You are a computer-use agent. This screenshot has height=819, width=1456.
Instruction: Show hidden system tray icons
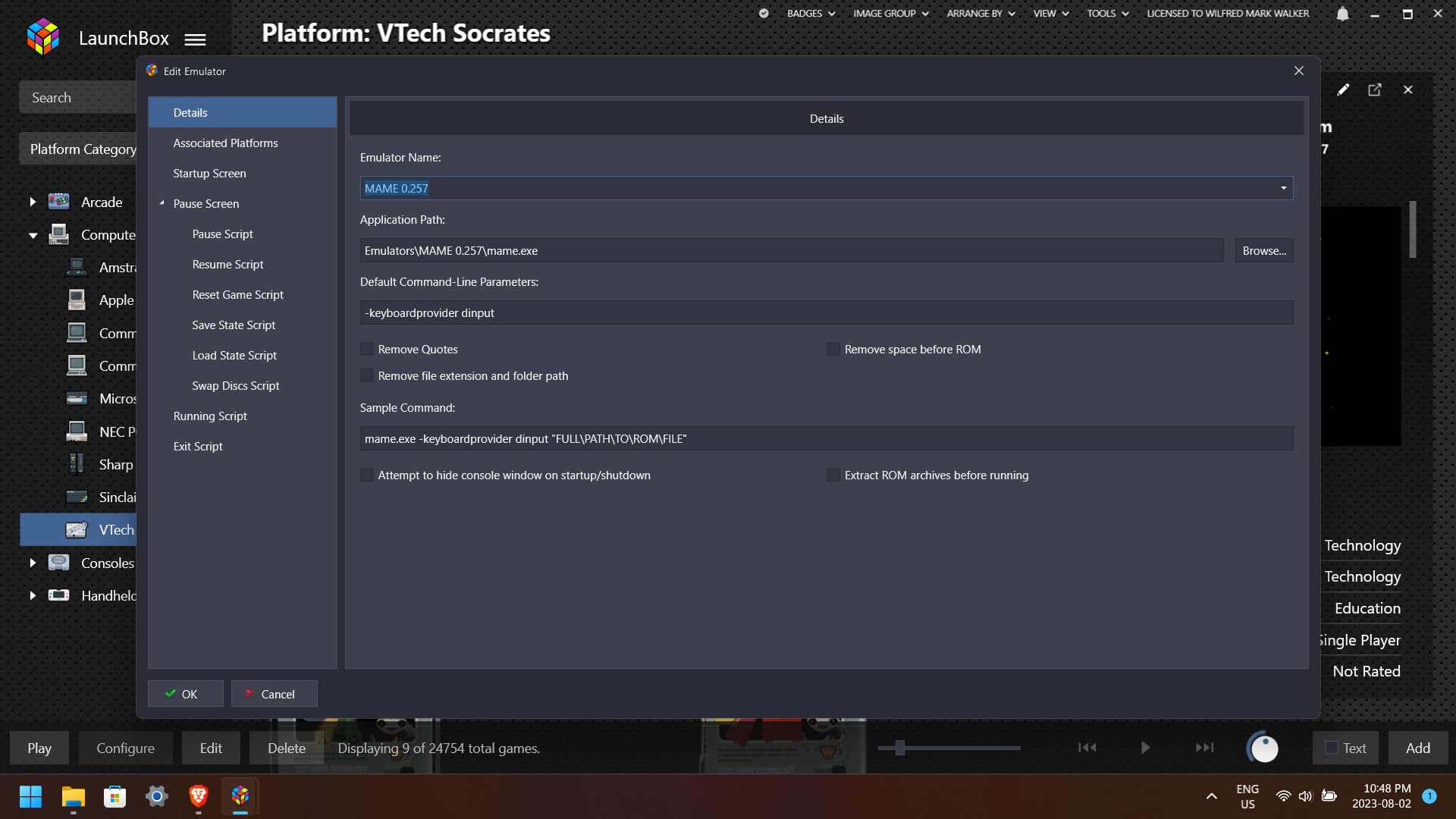[x=1212, y=796]
